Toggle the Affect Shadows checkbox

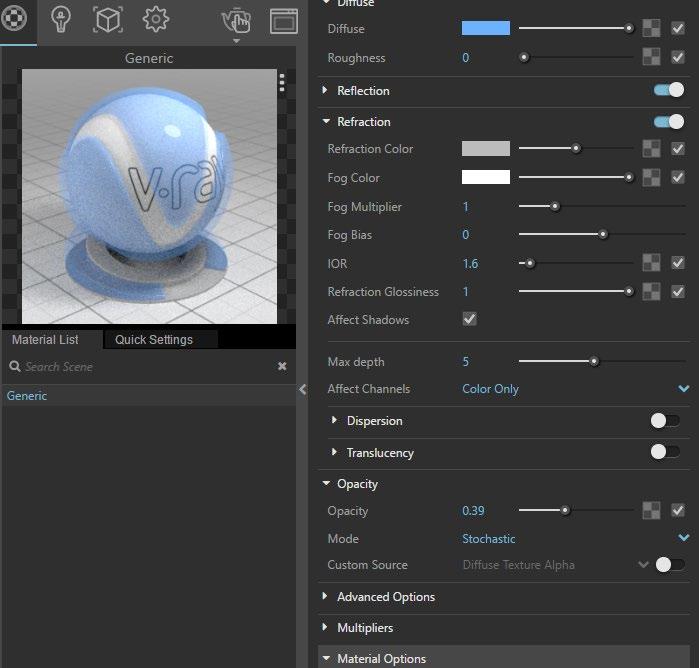point(469,319)
